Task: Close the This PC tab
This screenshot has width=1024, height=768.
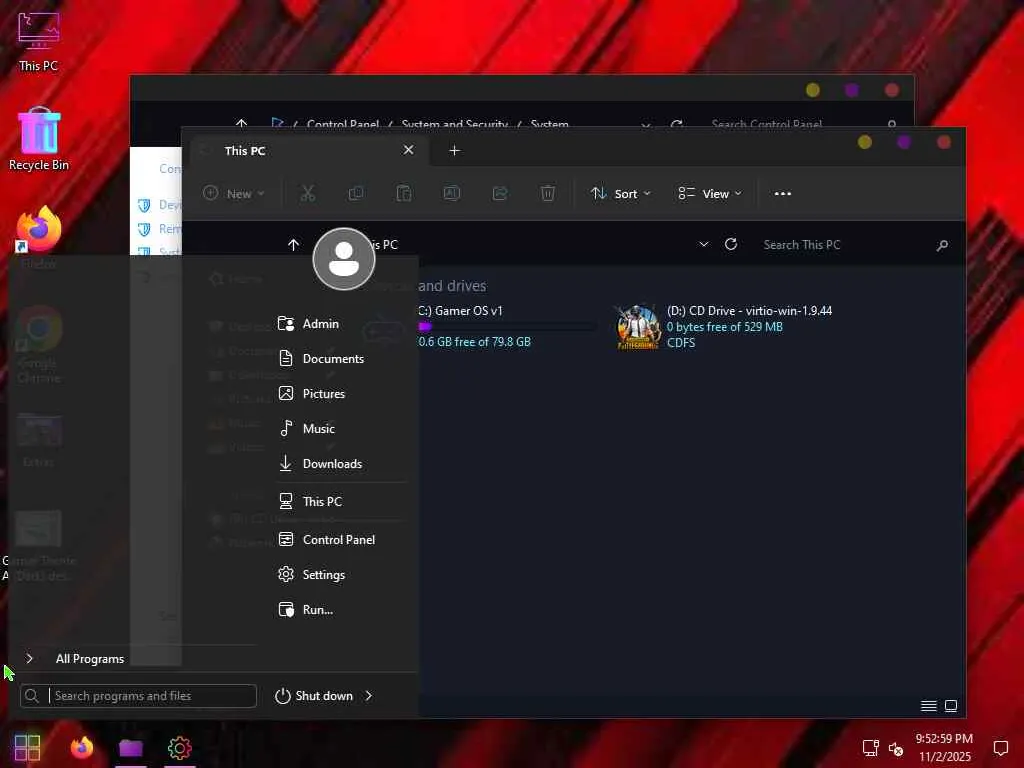Action: point(409,150)
